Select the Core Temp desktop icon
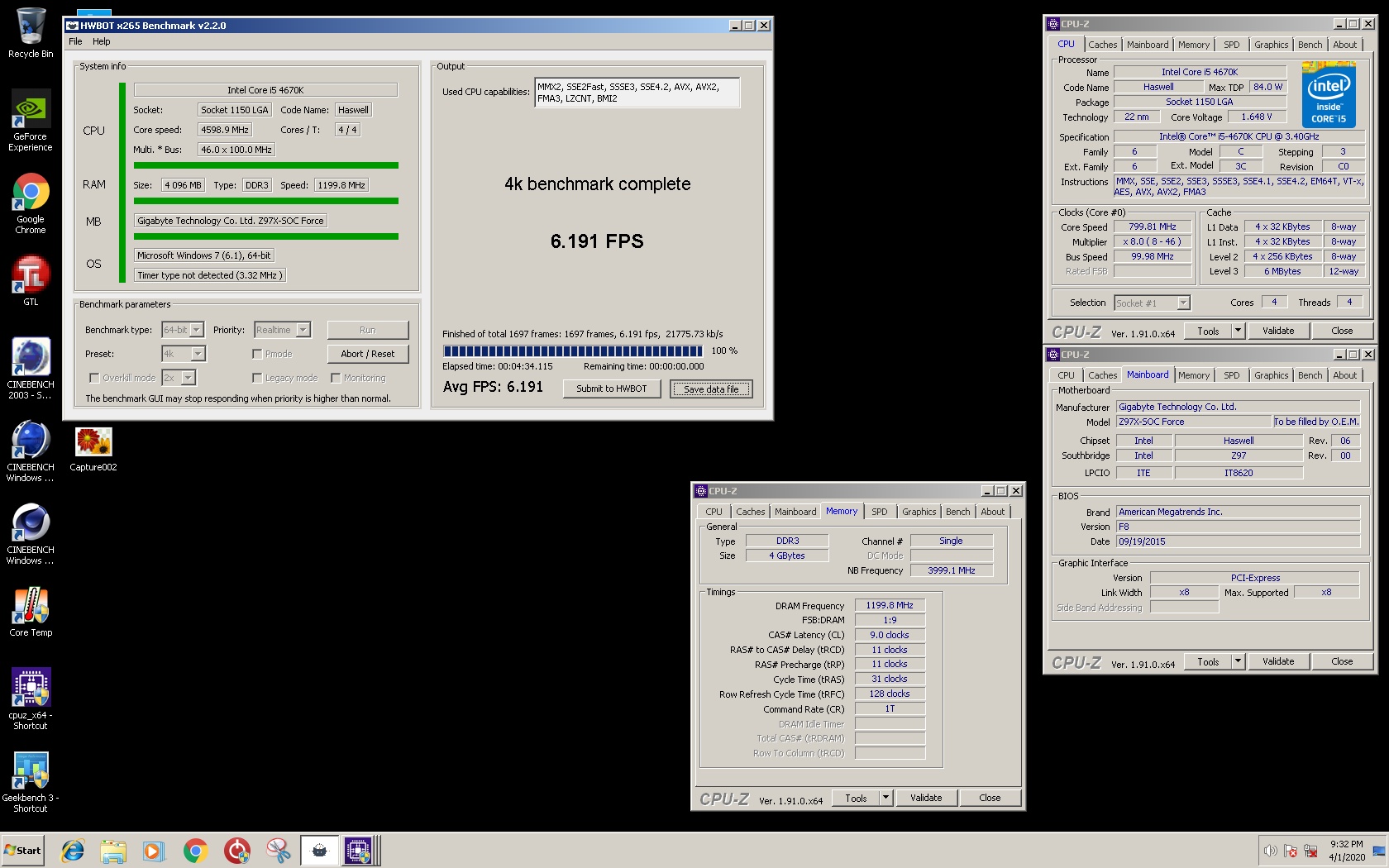The height and width of the screenshot is (868, 1389). [x=31, y=612]
